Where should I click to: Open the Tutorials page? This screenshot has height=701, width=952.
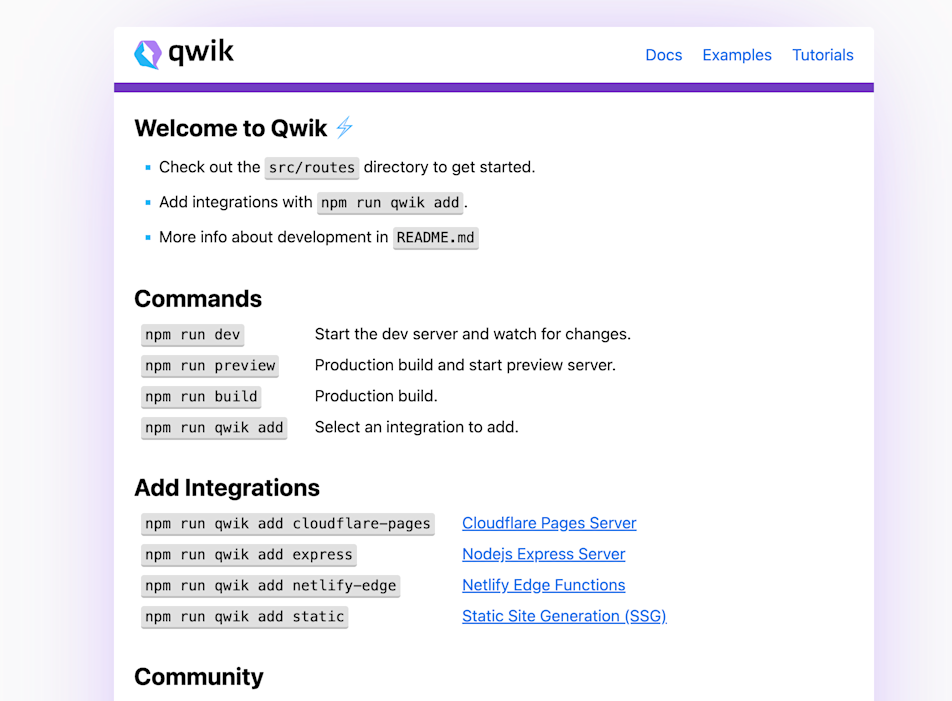click(822, 55)
